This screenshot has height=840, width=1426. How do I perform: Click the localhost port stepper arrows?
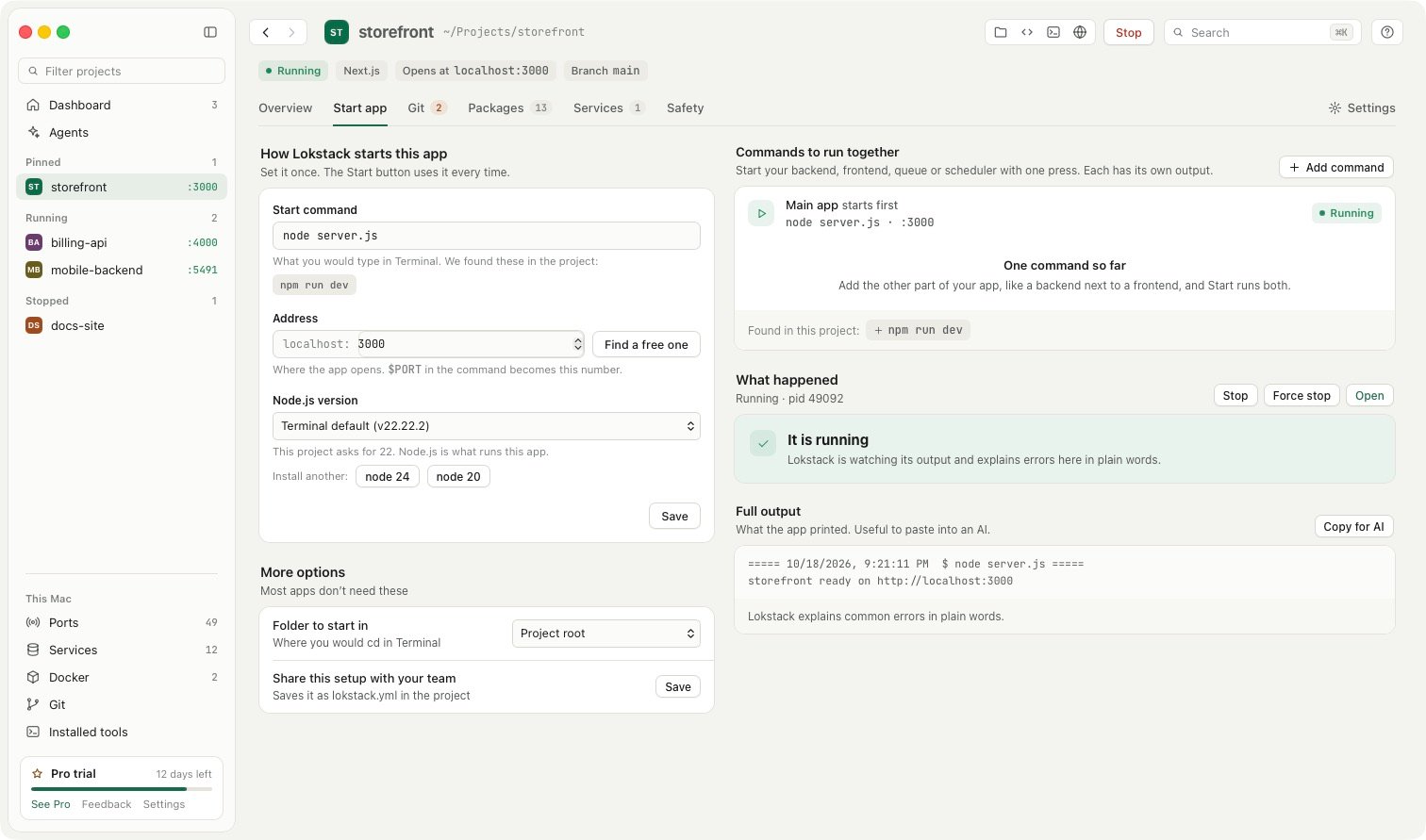point(577,344)
